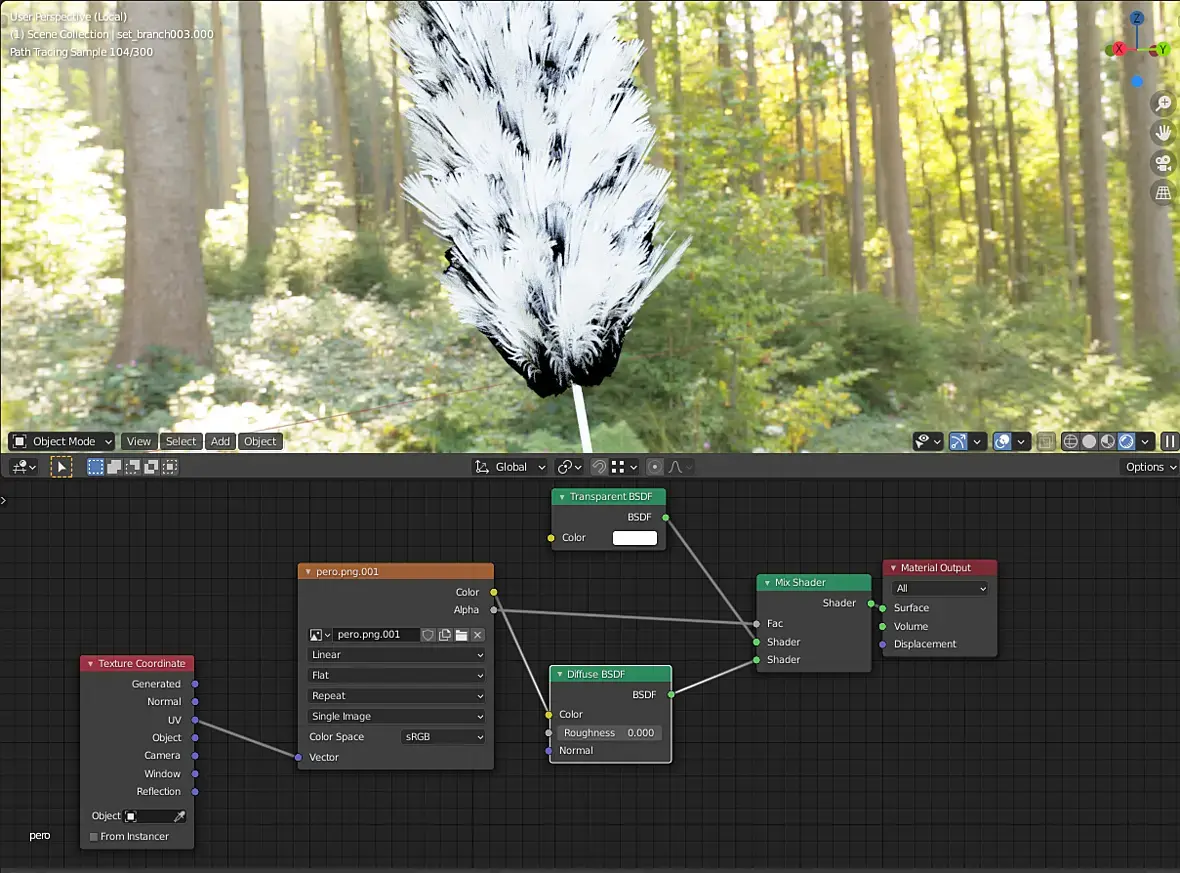Screen dimensions: 1180x873
Task: Click the Transparent BSDF white color swatch
Action: [x=634, y=538]
